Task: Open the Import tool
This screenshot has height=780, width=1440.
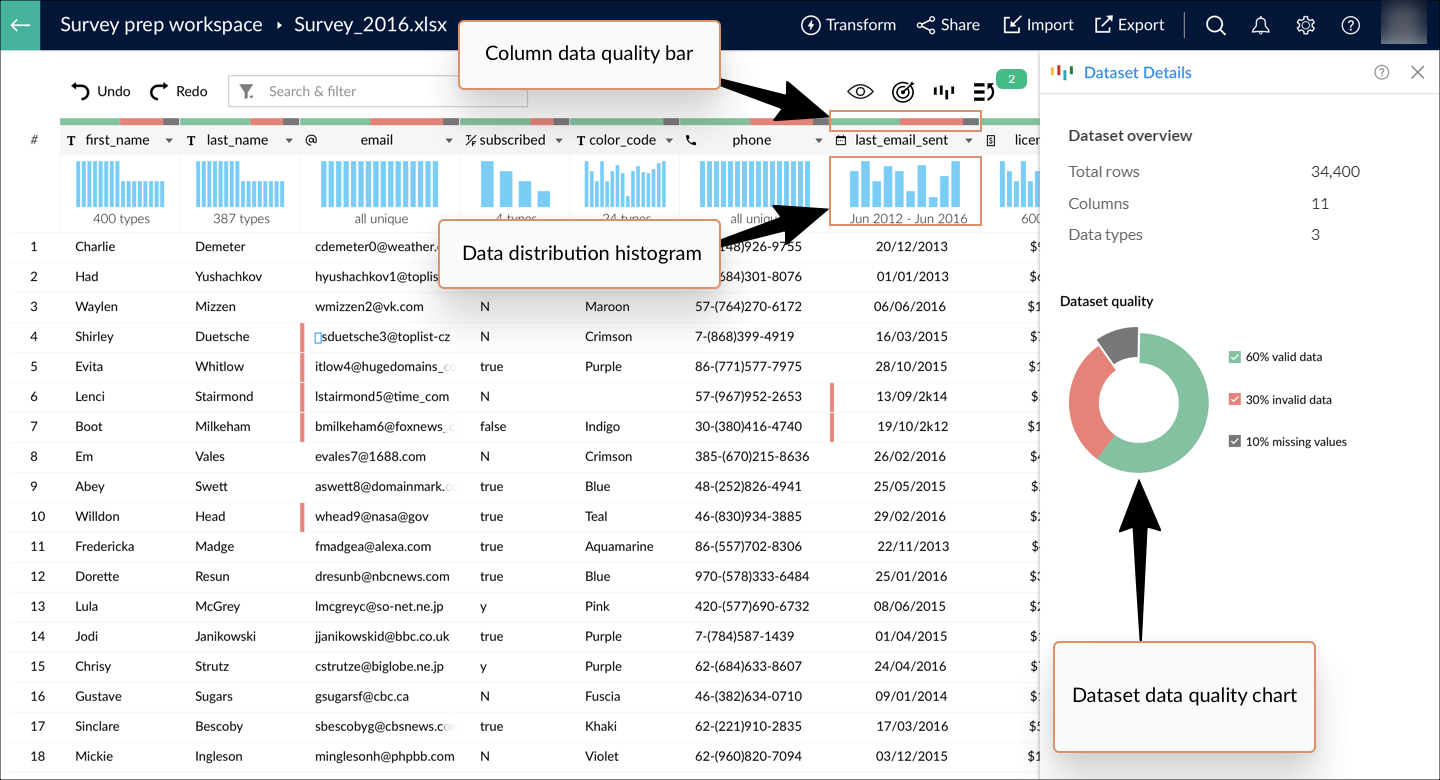Action: coord(1037,24)
